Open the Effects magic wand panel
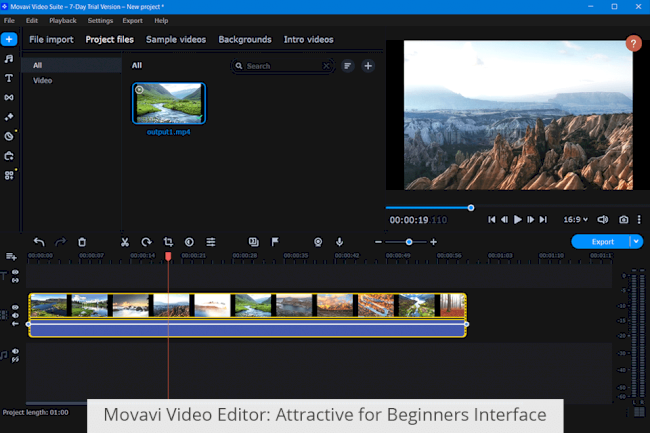650x433 pixels. click(x=9, y=117)
